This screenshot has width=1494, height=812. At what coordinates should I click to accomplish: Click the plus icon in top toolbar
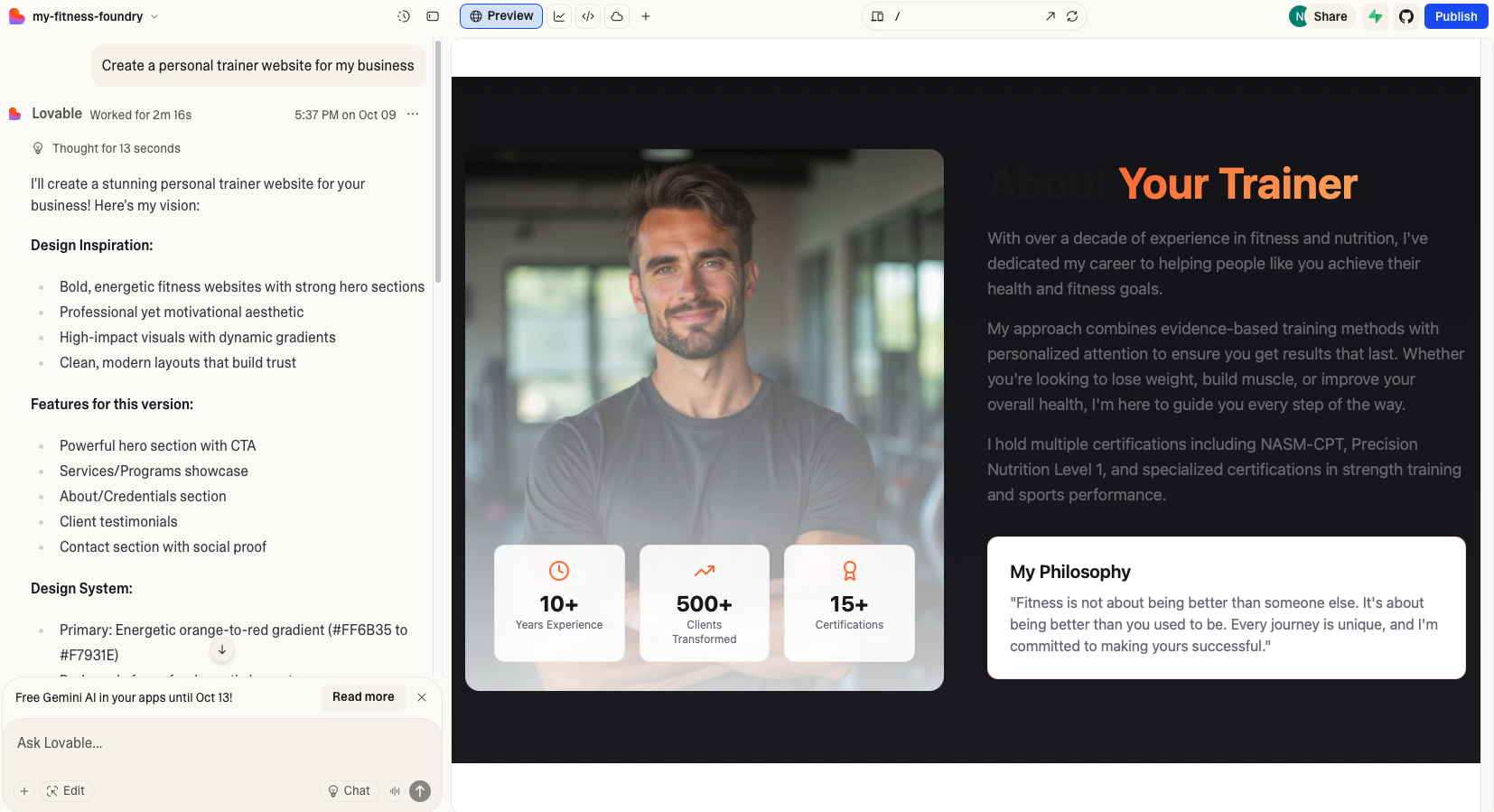(x=646, y=16)
